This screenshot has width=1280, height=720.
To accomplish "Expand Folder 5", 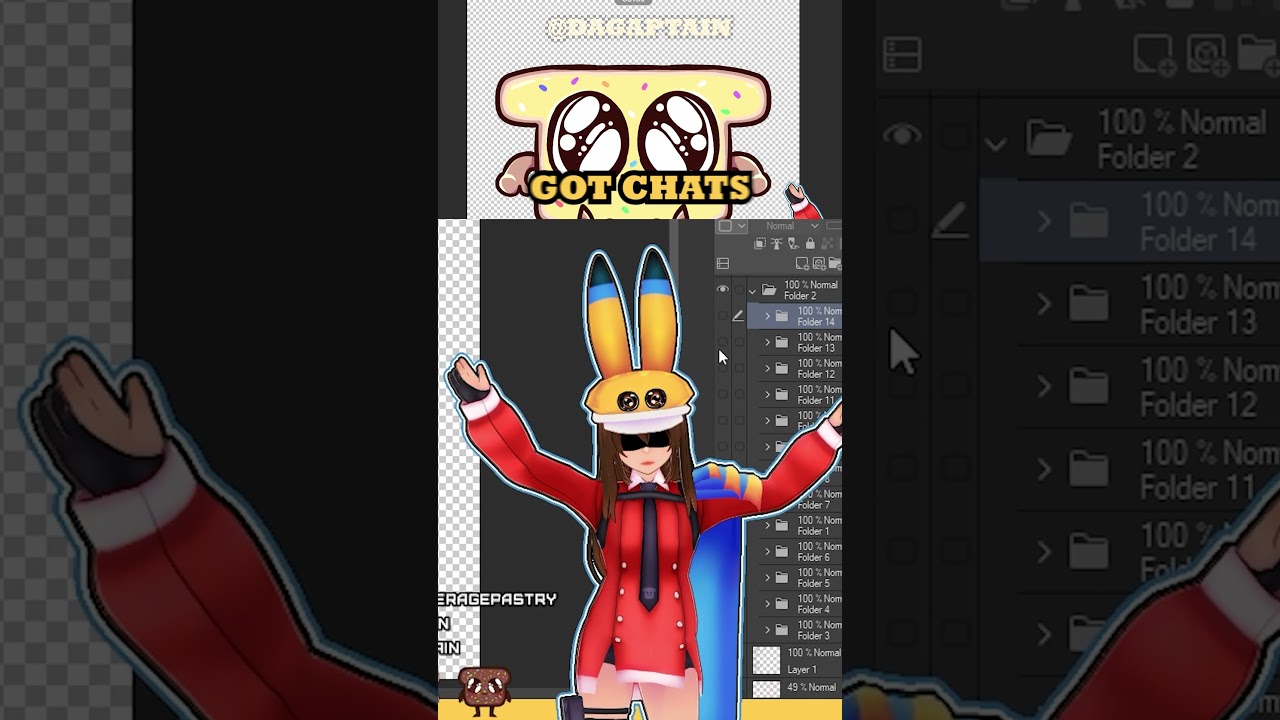I will [767, 577].
